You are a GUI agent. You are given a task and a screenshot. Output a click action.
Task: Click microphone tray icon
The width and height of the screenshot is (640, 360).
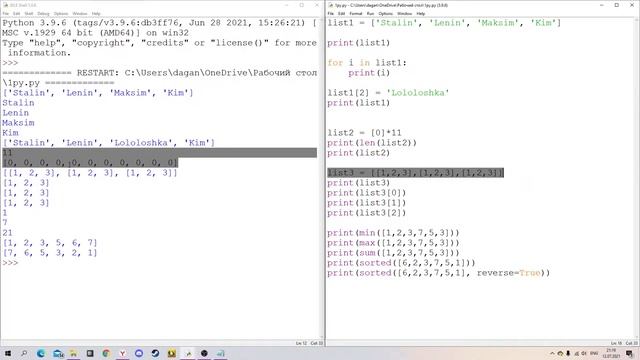568,353
